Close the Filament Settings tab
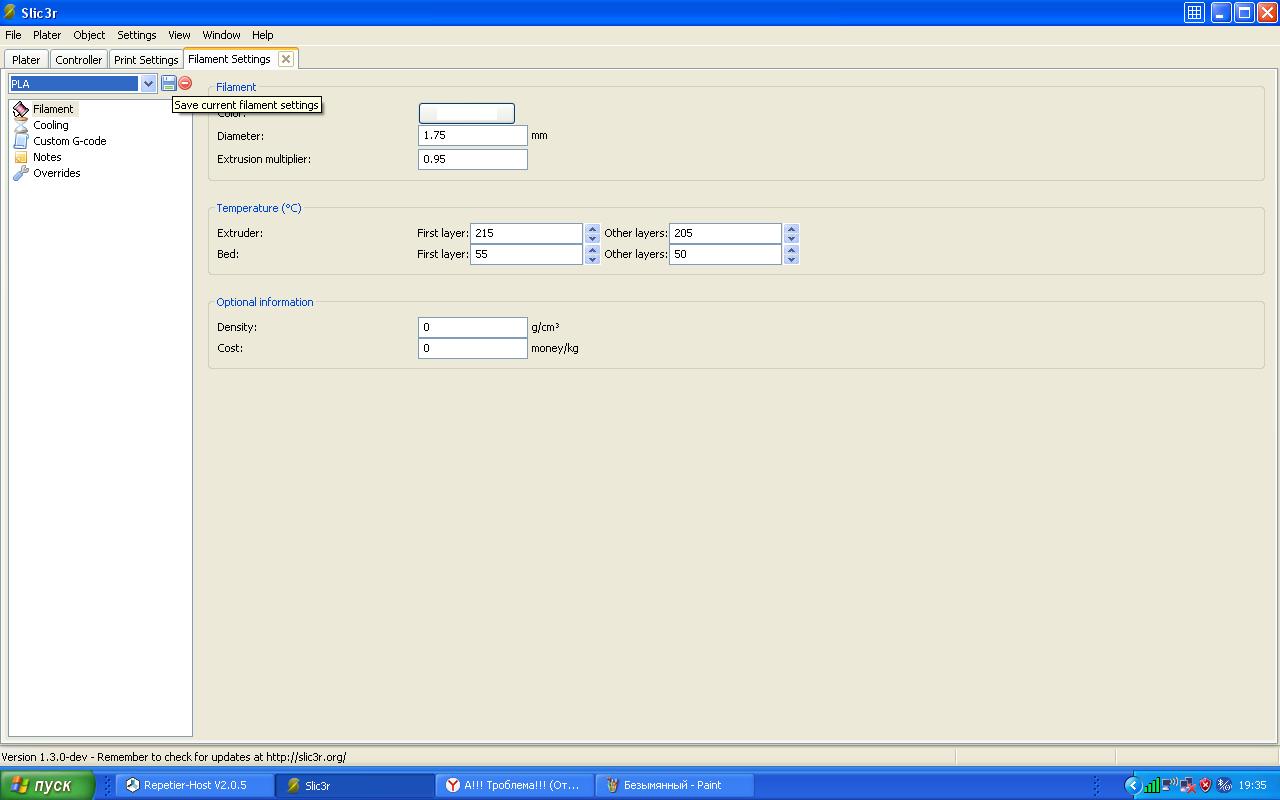This screenshot has width=1280, height=800. (x=286, y=59)
